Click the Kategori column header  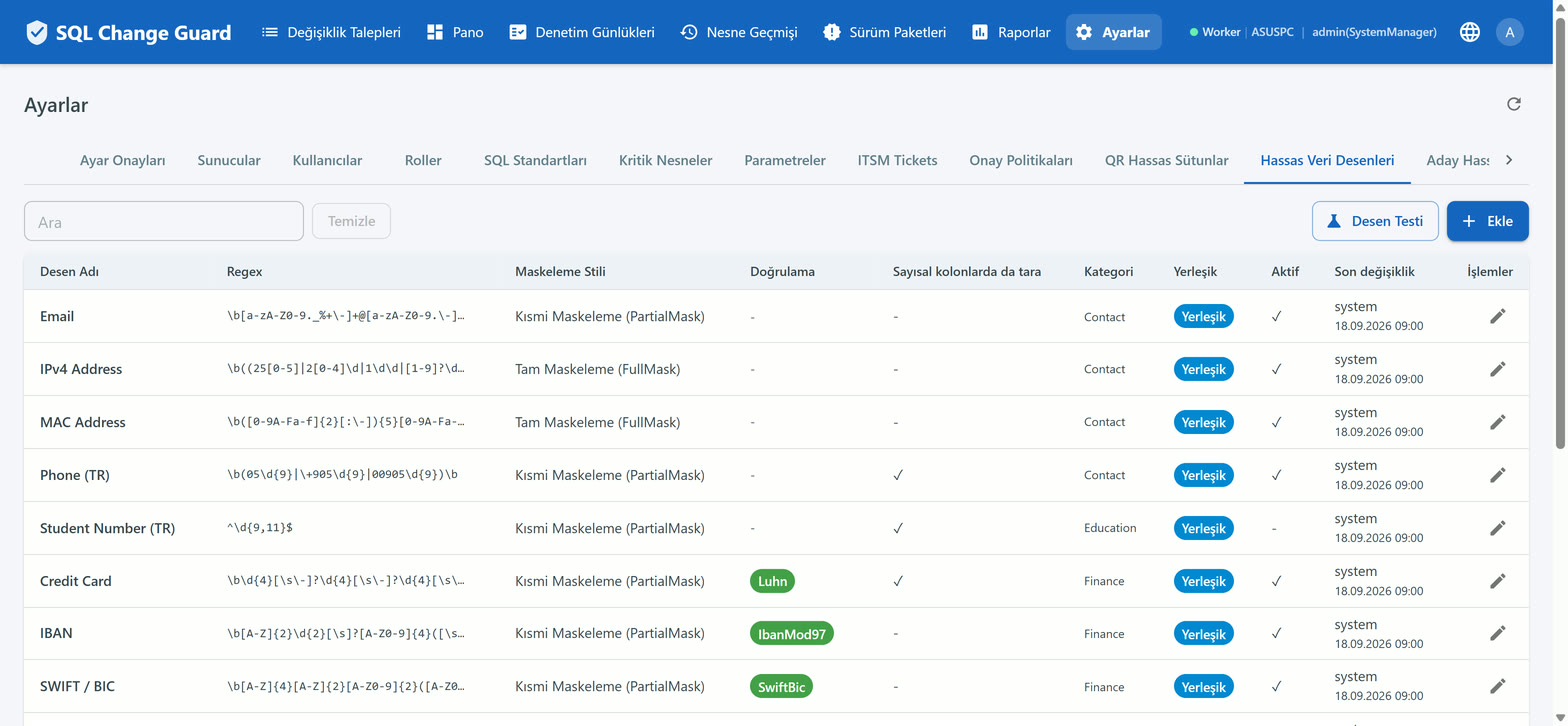[x=1108, y=272]
